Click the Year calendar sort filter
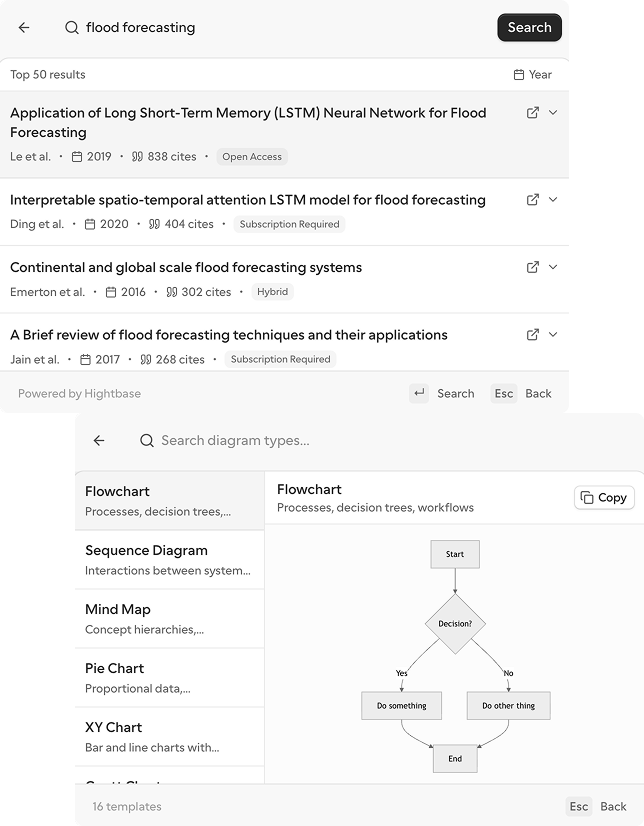 532,75
